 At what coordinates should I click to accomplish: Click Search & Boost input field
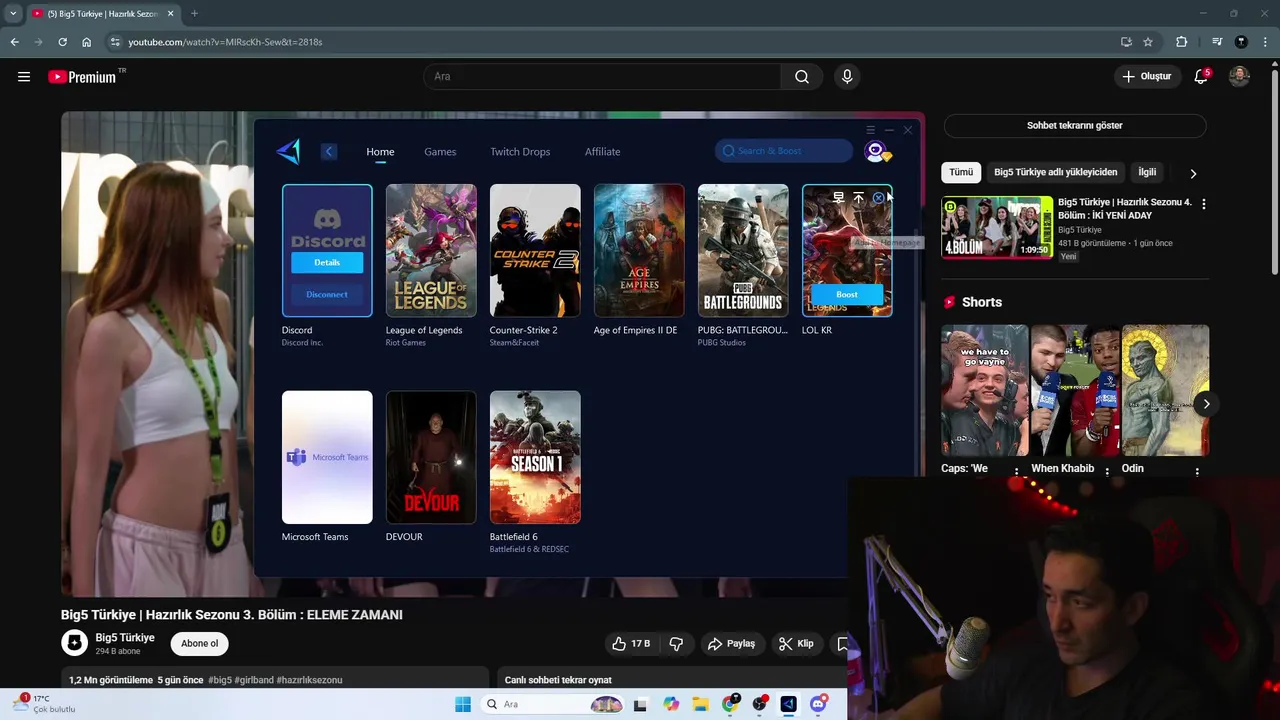784,151
